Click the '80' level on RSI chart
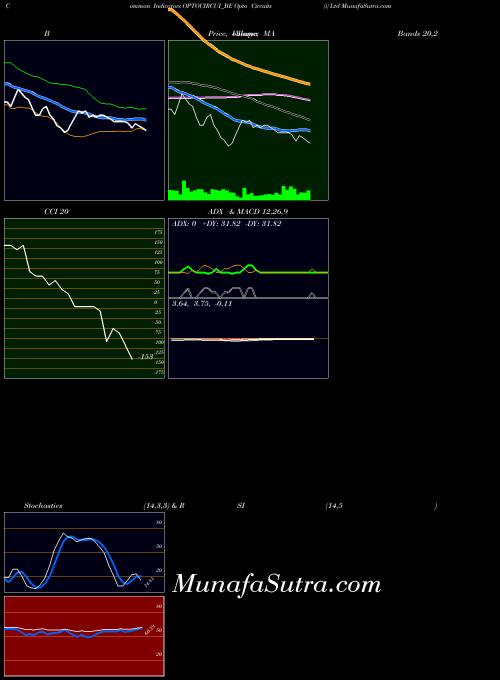The height and width of the screenshot is (680, 500). click(x=159, y=606)
